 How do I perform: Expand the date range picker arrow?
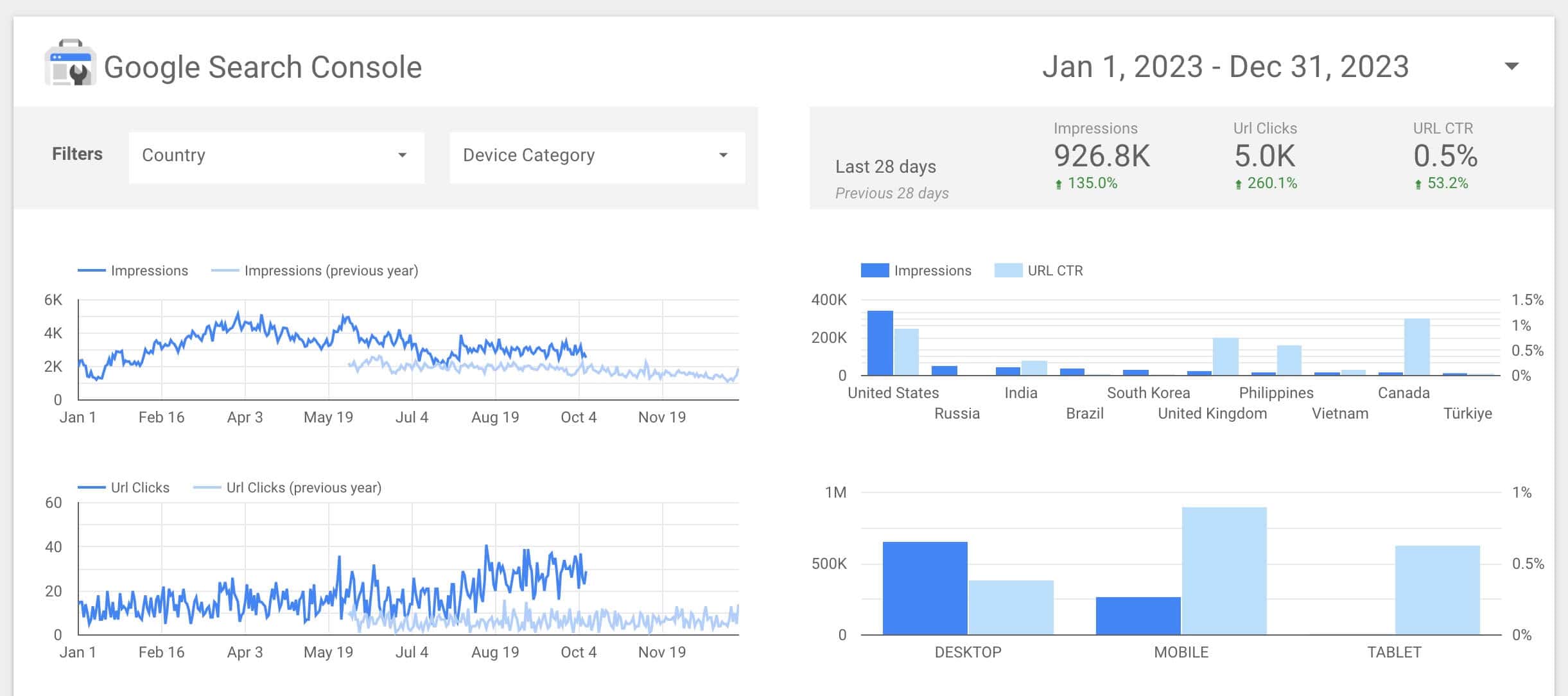pyautogui.click(x=1512, y=66)
